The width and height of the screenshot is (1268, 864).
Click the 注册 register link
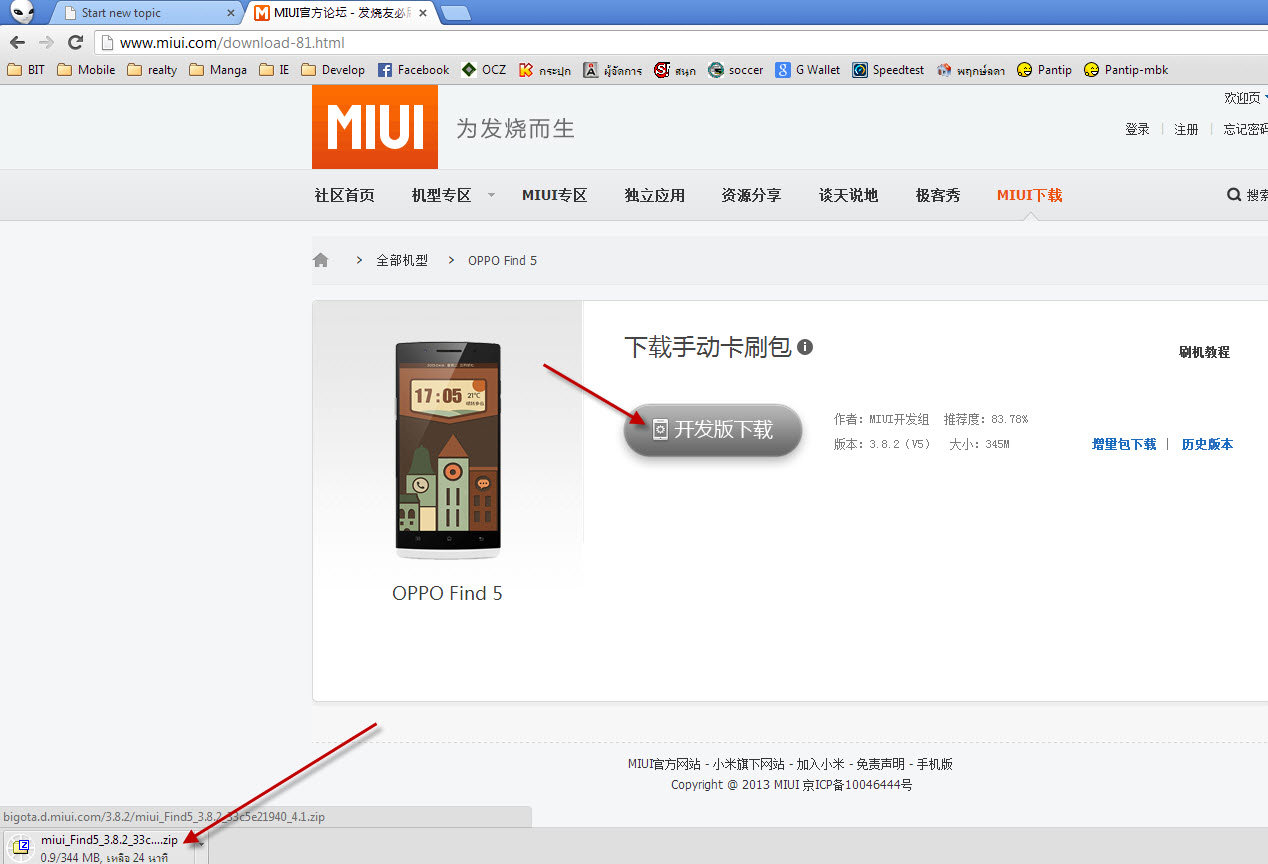coord(1186,129)
